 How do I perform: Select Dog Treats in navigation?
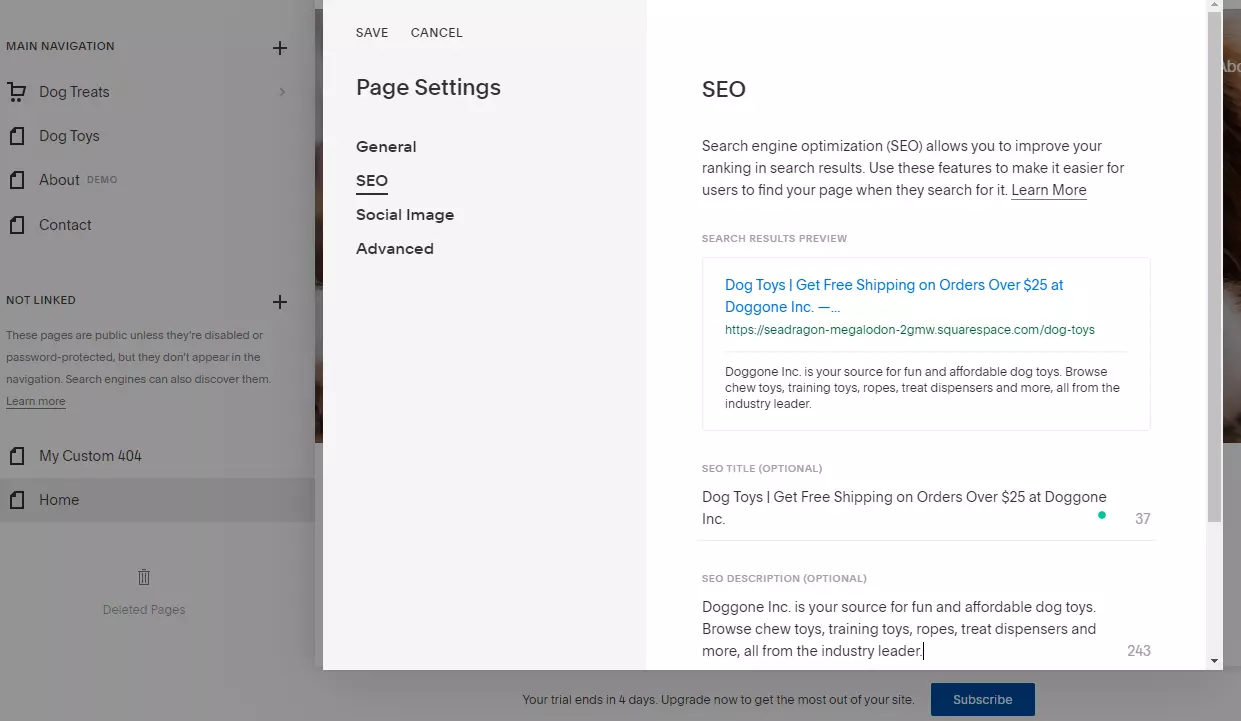74,92
